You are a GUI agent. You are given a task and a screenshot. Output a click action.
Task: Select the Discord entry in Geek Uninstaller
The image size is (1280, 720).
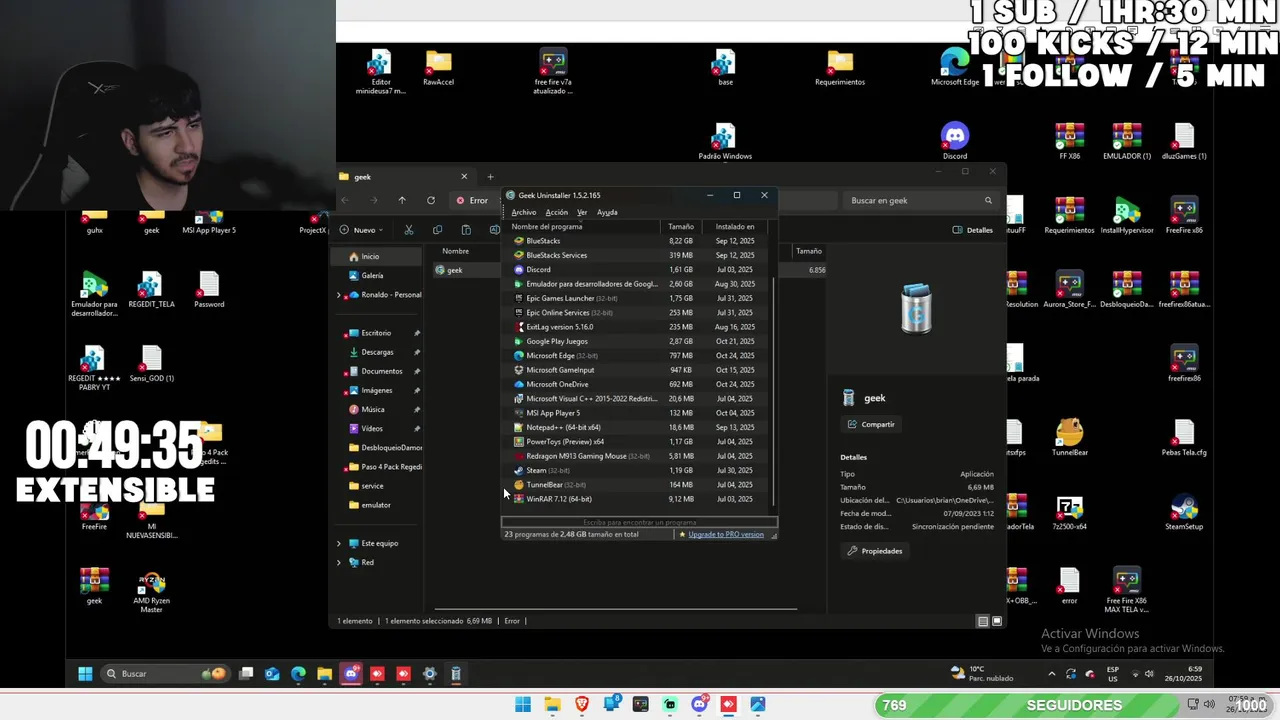coord(637,270)
